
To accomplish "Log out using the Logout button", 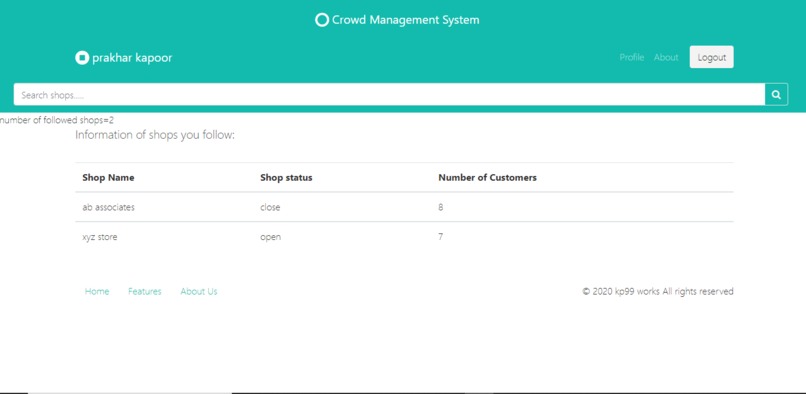I will click(711, 57).
